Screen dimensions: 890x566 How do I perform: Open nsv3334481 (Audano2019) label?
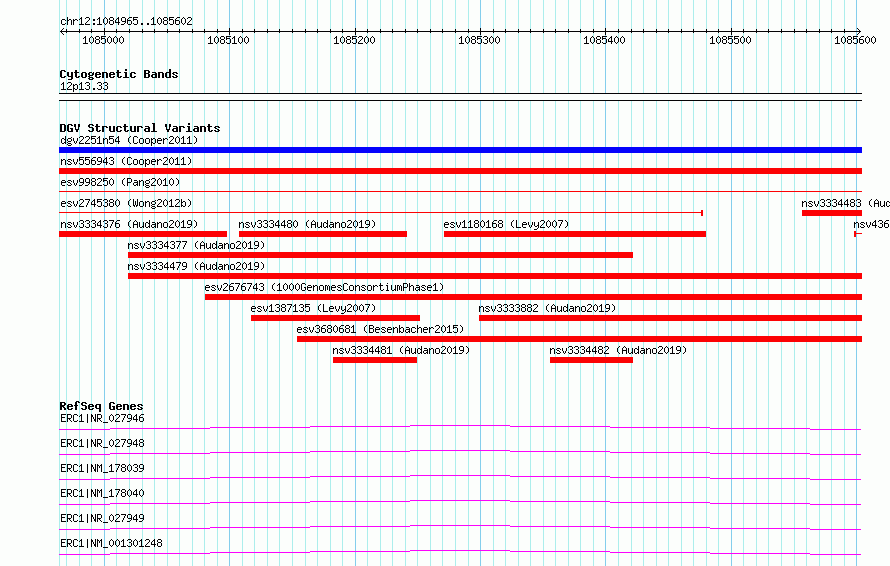coord(401,350)
